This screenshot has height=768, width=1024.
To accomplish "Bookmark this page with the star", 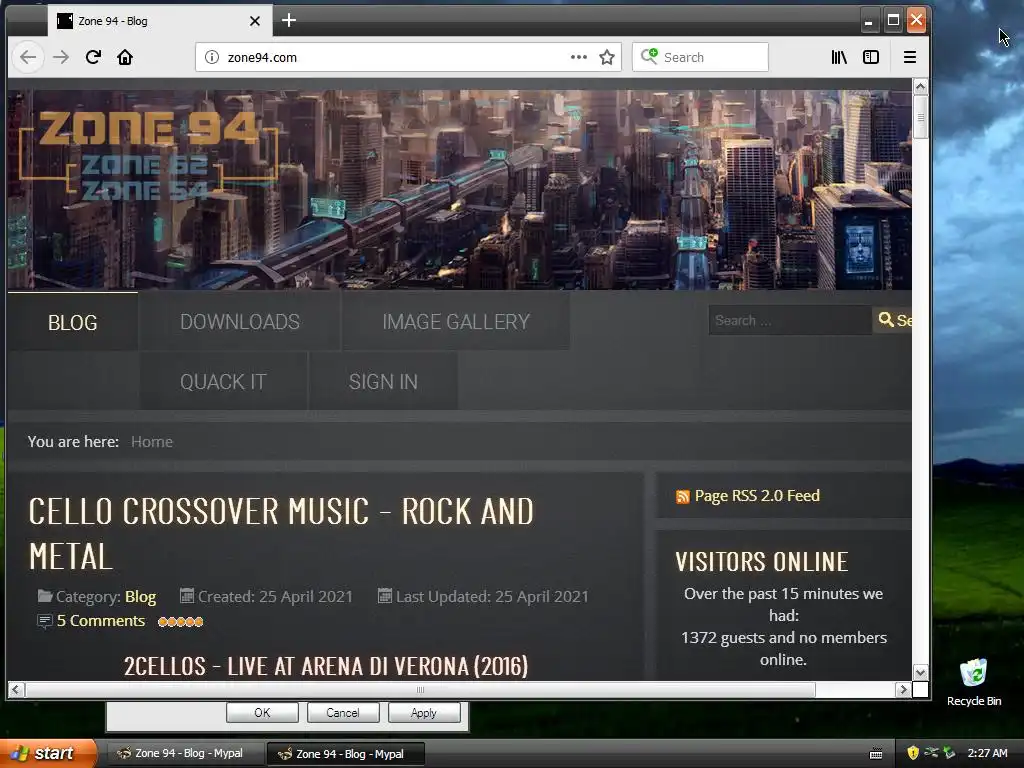I will [x=607, y=57].
